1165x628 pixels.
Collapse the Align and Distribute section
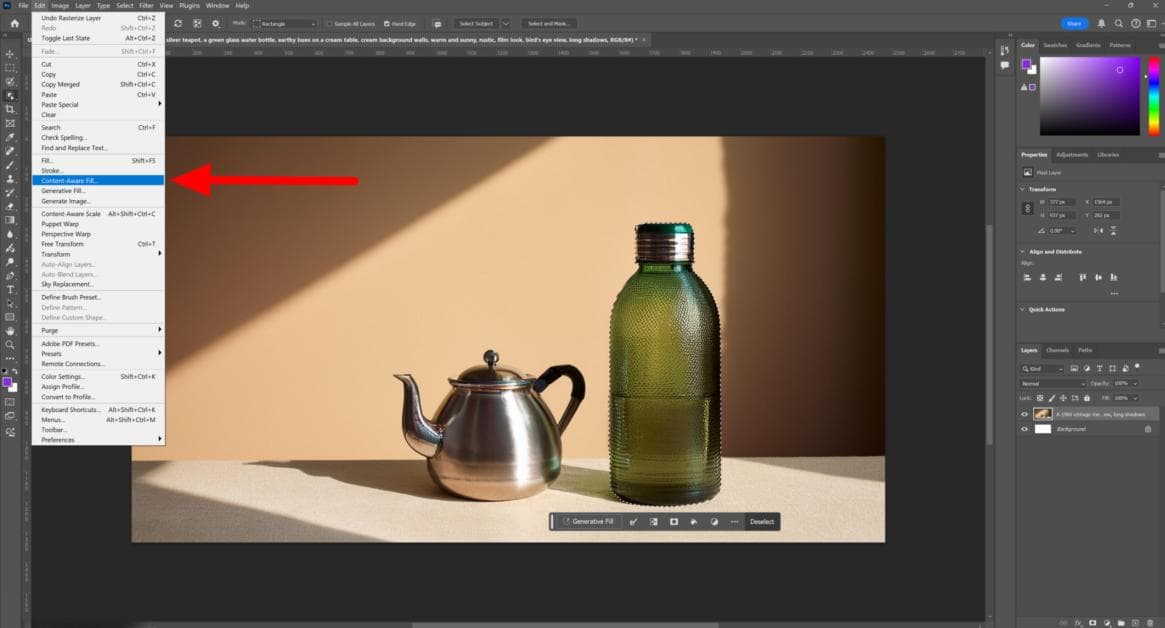(x=1023, y=252)
